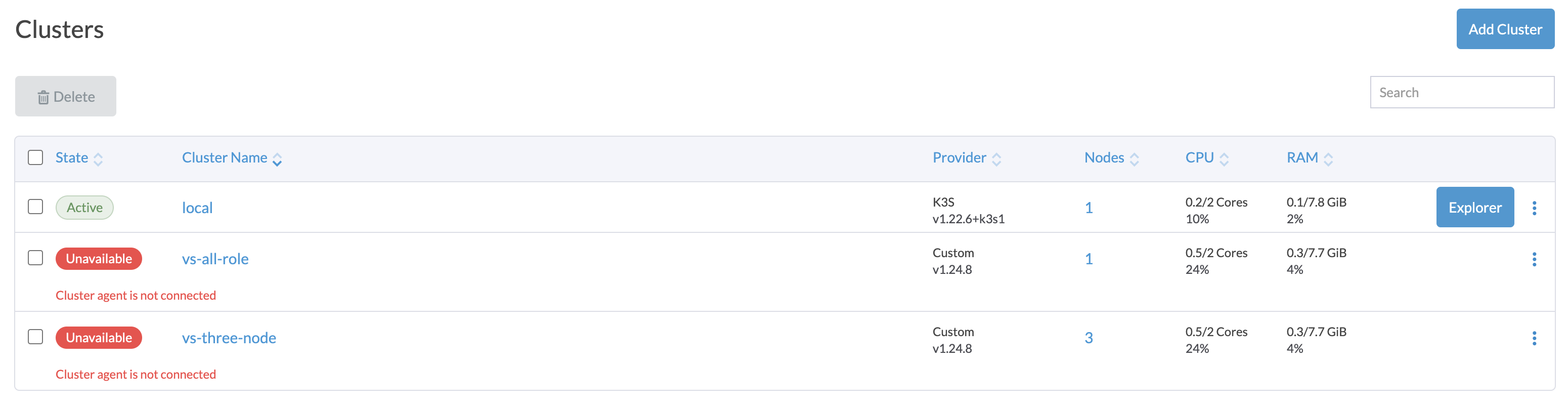
Task: Select the checkbox for the local cluster row
Action: coord(35,207)
